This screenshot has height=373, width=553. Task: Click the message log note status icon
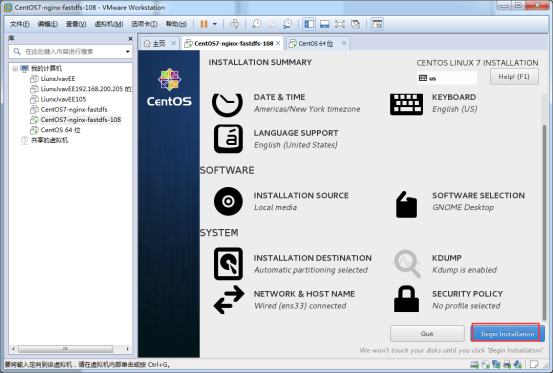534,364
